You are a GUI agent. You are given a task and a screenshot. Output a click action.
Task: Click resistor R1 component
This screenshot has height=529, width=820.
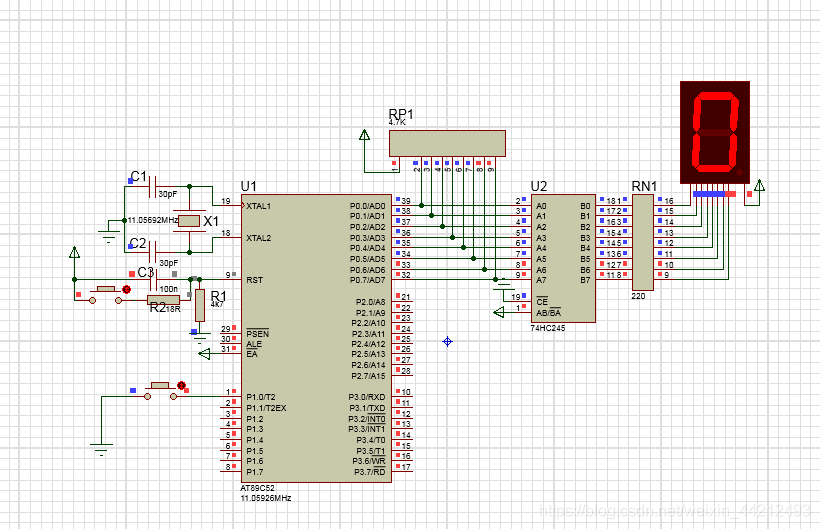(200, 304)
